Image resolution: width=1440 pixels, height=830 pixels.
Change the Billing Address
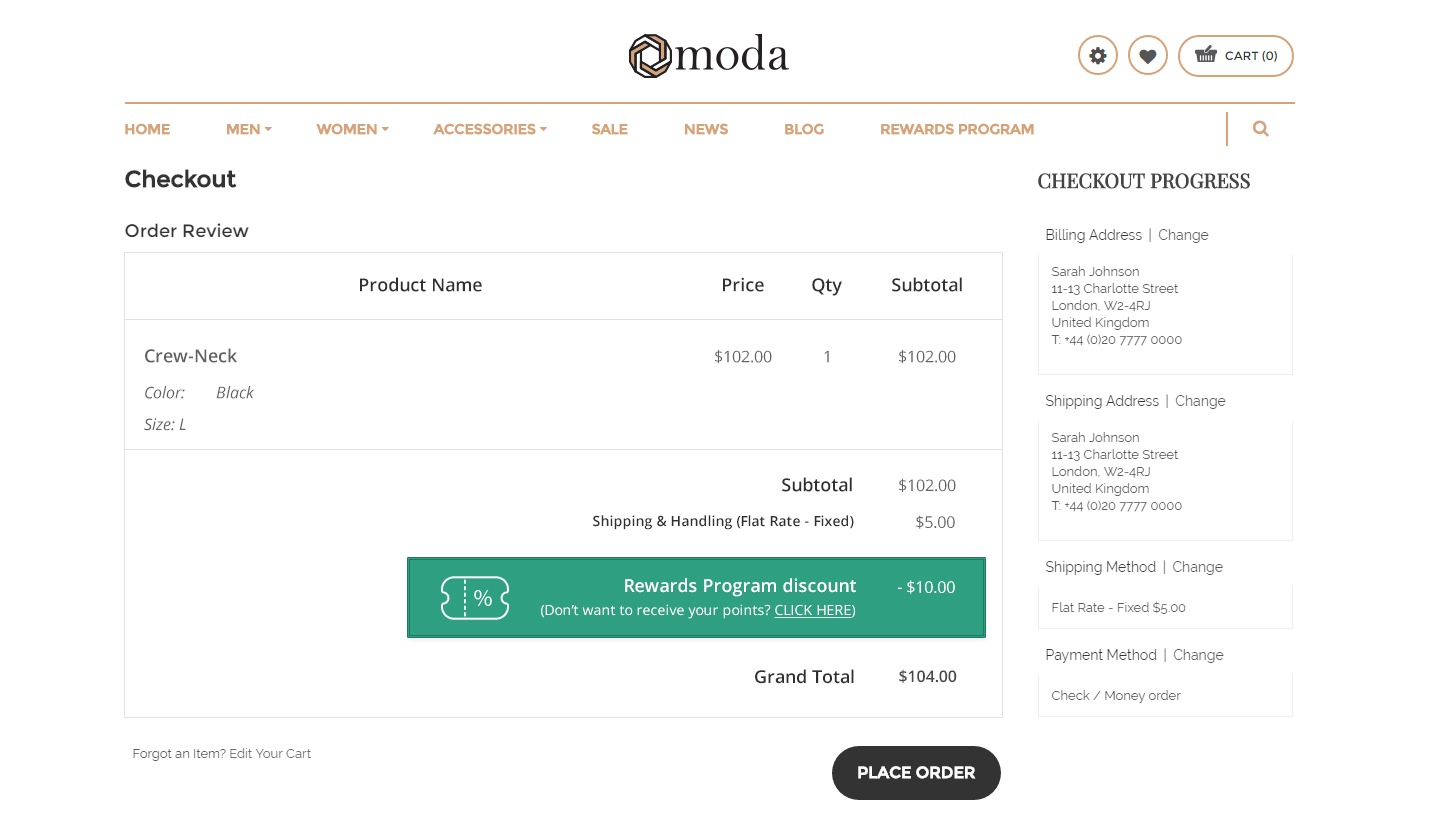(x=1183, y=235)
